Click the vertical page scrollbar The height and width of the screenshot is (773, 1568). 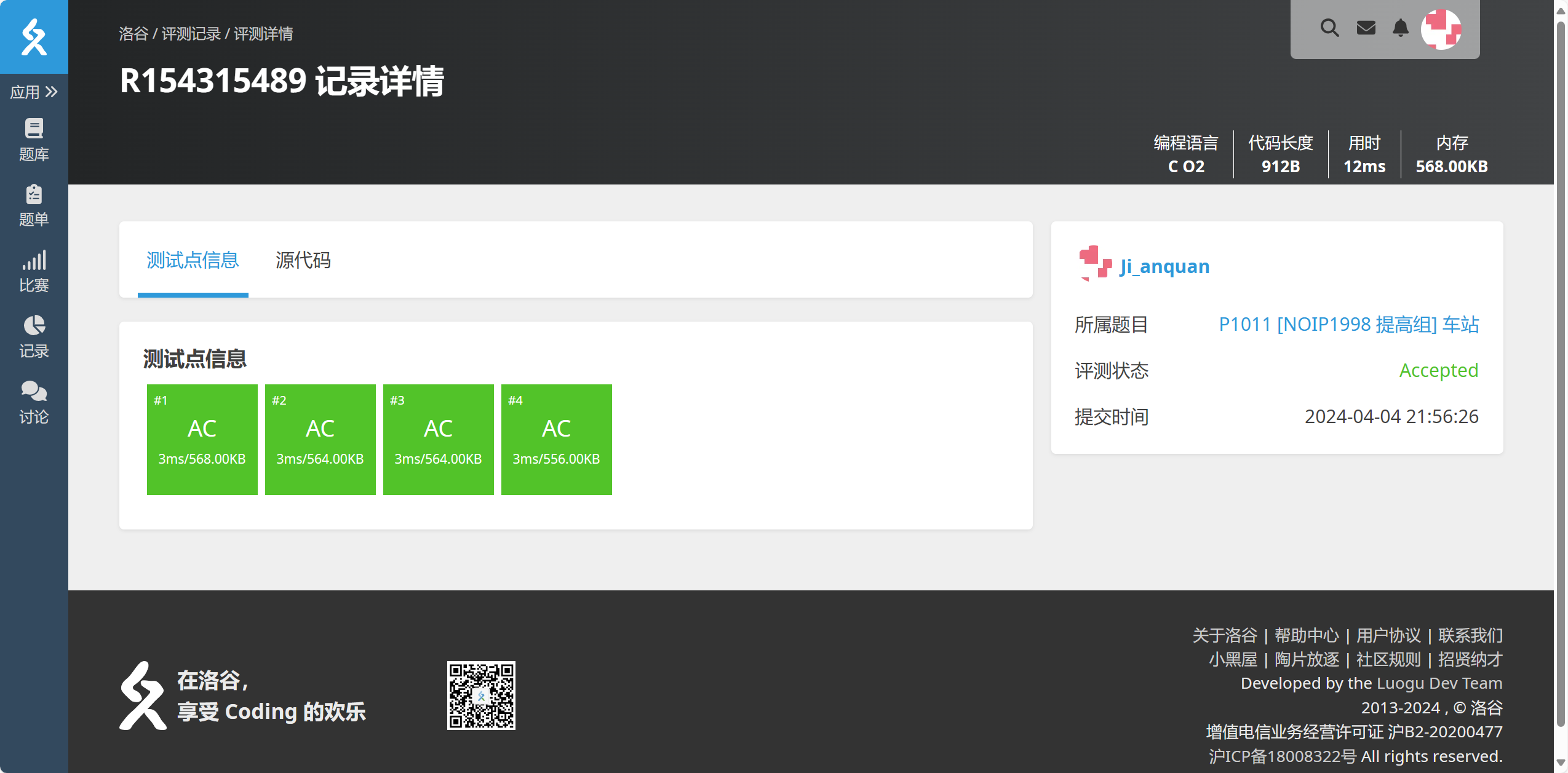pyautogui.click(x=1561, y=369)
